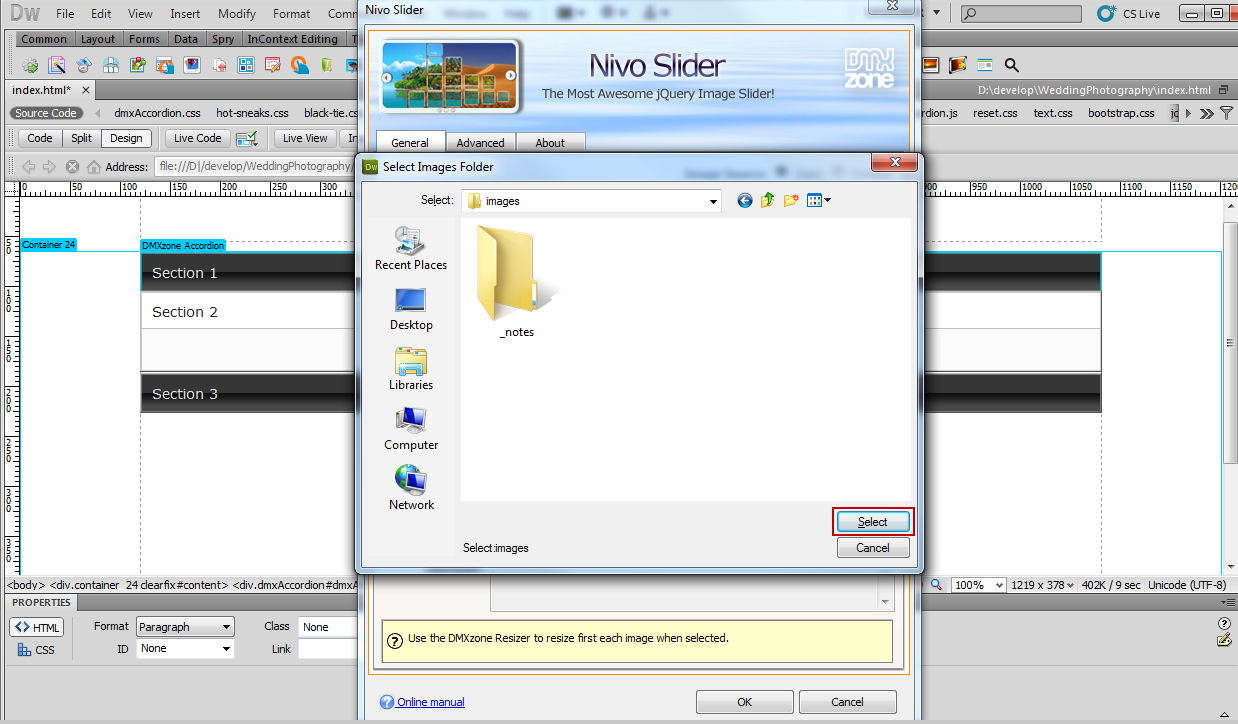The image size is (1238, 724).
Task: Open the Format Paragraph dropdown
Action: point(185,627)
